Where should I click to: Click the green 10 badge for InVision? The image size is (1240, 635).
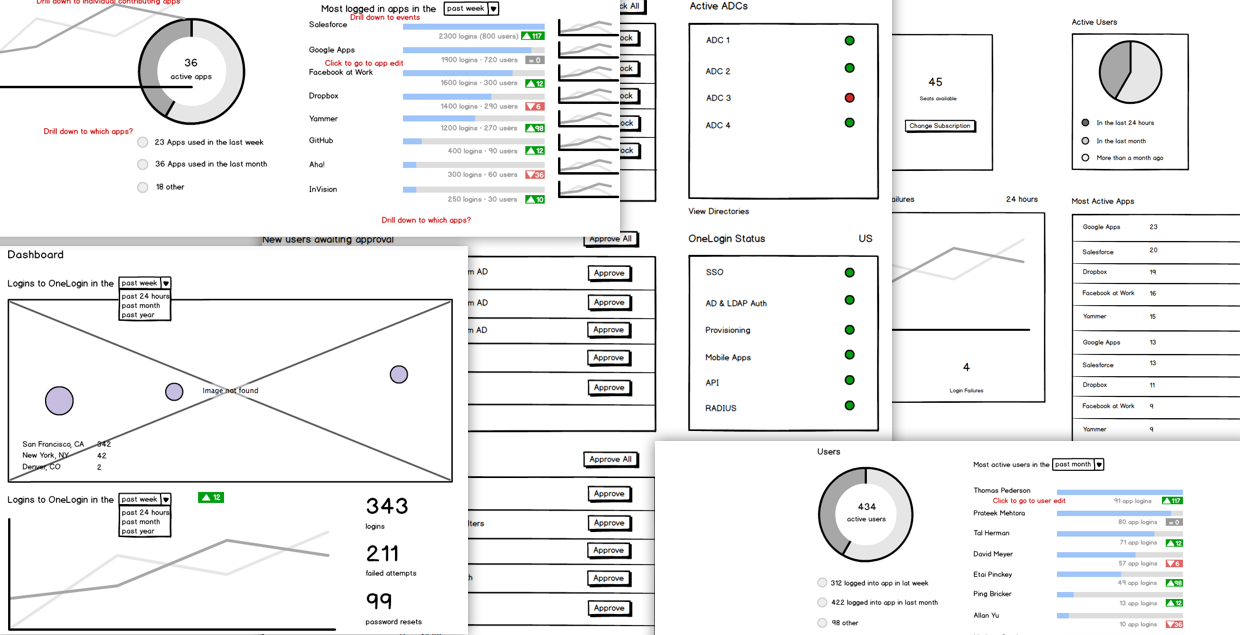[x=534, y=199]
